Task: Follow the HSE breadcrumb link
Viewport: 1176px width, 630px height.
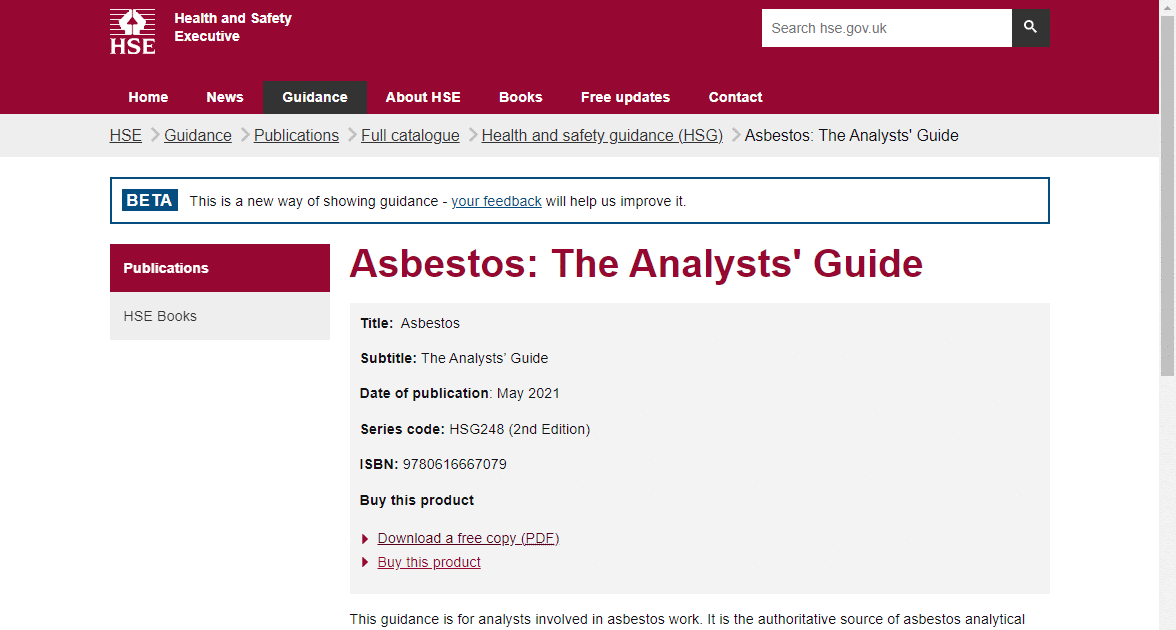Action: point(125,135)
